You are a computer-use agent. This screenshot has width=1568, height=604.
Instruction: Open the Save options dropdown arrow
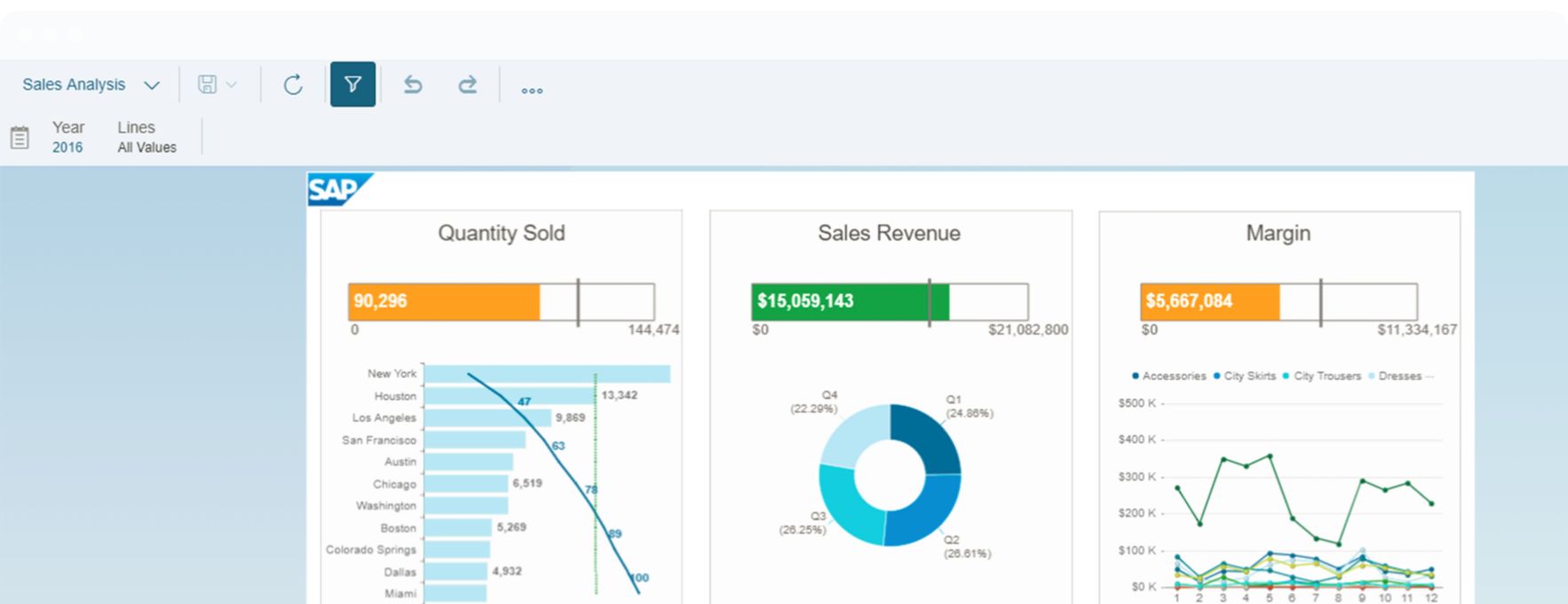click(x=232, y=84)
